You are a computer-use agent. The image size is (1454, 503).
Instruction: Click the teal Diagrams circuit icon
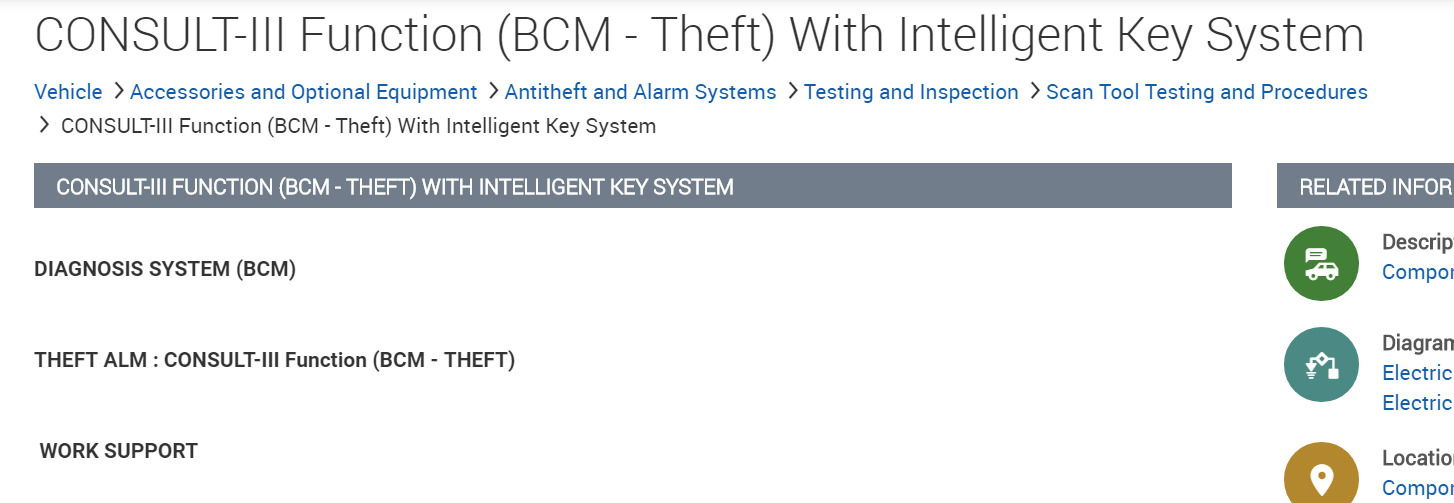(x=1321, y=365)
